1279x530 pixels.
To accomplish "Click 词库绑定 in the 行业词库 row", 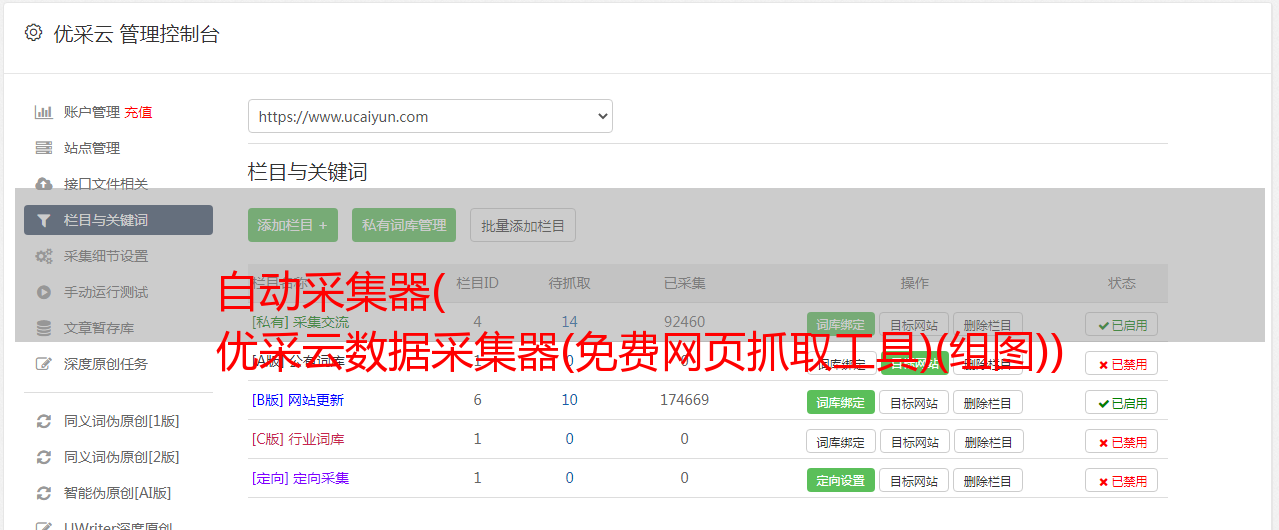I will 840,441.
